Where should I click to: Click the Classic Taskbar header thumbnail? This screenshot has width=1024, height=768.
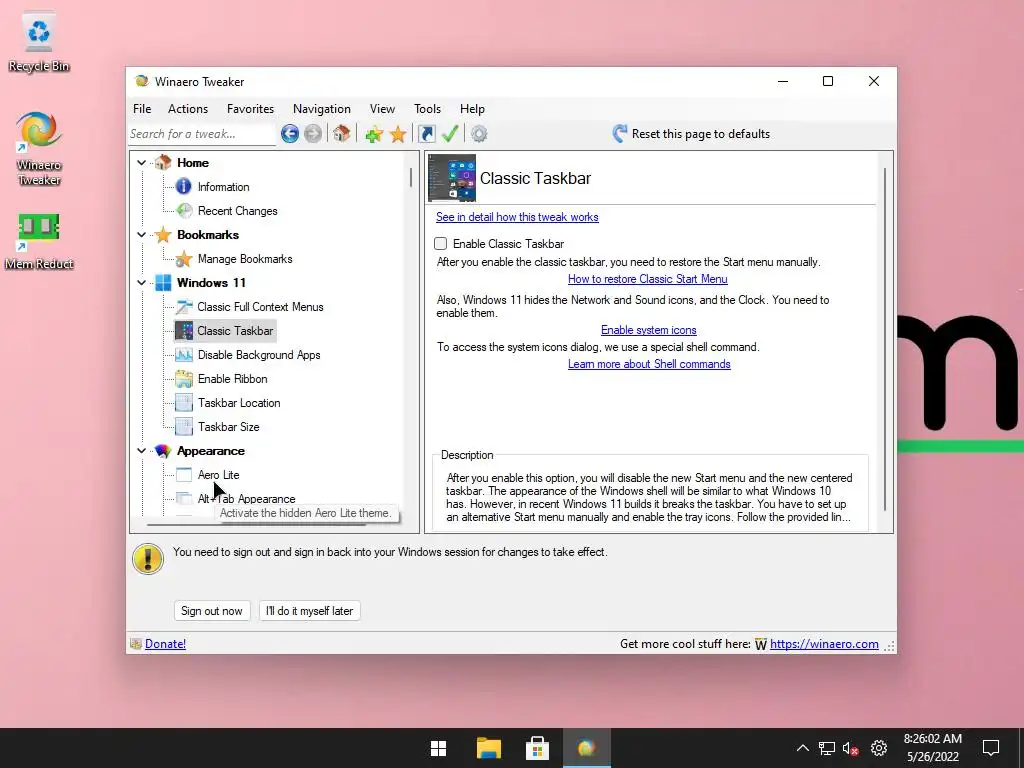point(452,178)
